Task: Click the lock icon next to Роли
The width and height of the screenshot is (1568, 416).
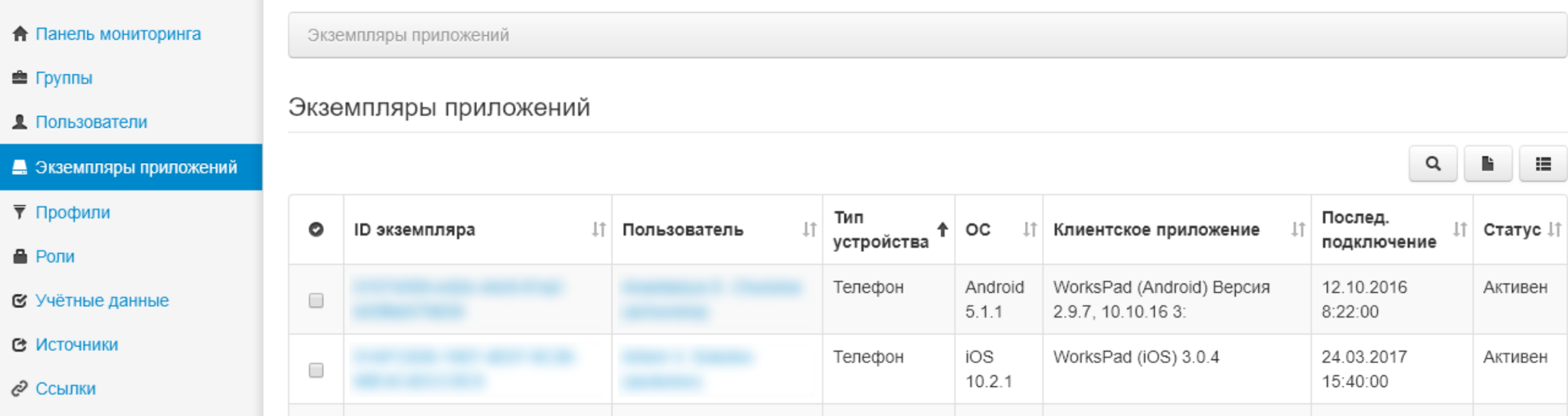Action: 20,256
